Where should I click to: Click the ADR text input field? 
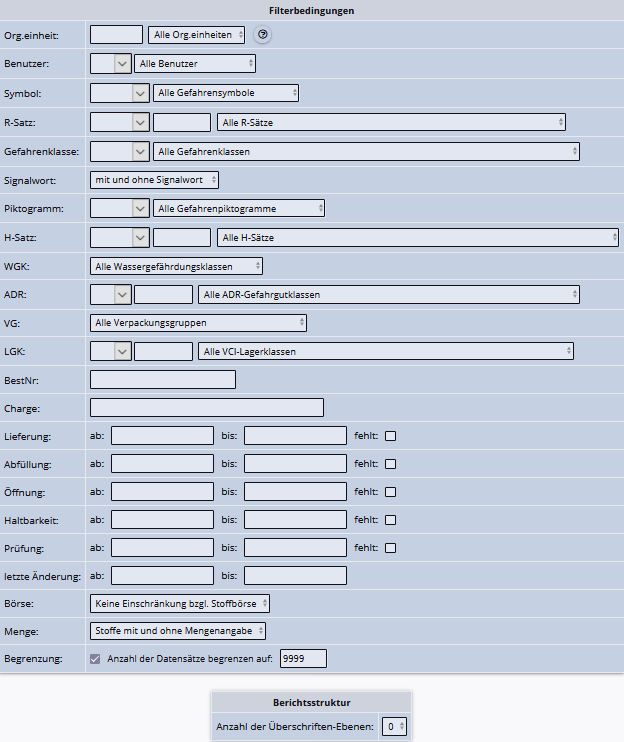[164, 295]
